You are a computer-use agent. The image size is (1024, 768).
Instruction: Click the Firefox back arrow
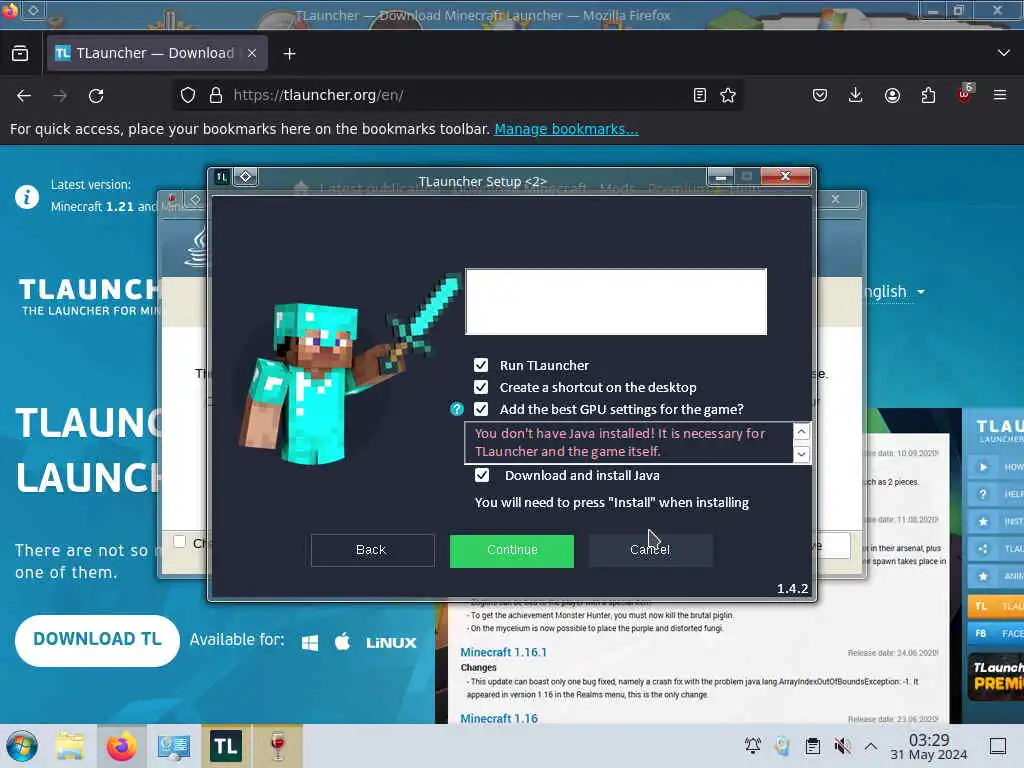coord(24,95)
